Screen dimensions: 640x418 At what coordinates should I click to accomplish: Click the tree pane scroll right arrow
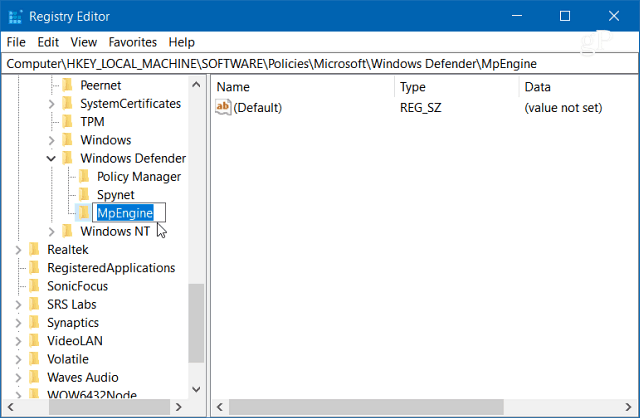(178, 407)
